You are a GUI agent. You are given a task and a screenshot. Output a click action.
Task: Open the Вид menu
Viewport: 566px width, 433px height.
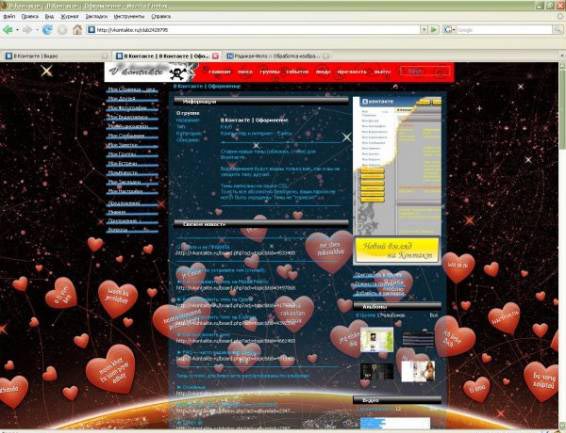tap(49, 17)
